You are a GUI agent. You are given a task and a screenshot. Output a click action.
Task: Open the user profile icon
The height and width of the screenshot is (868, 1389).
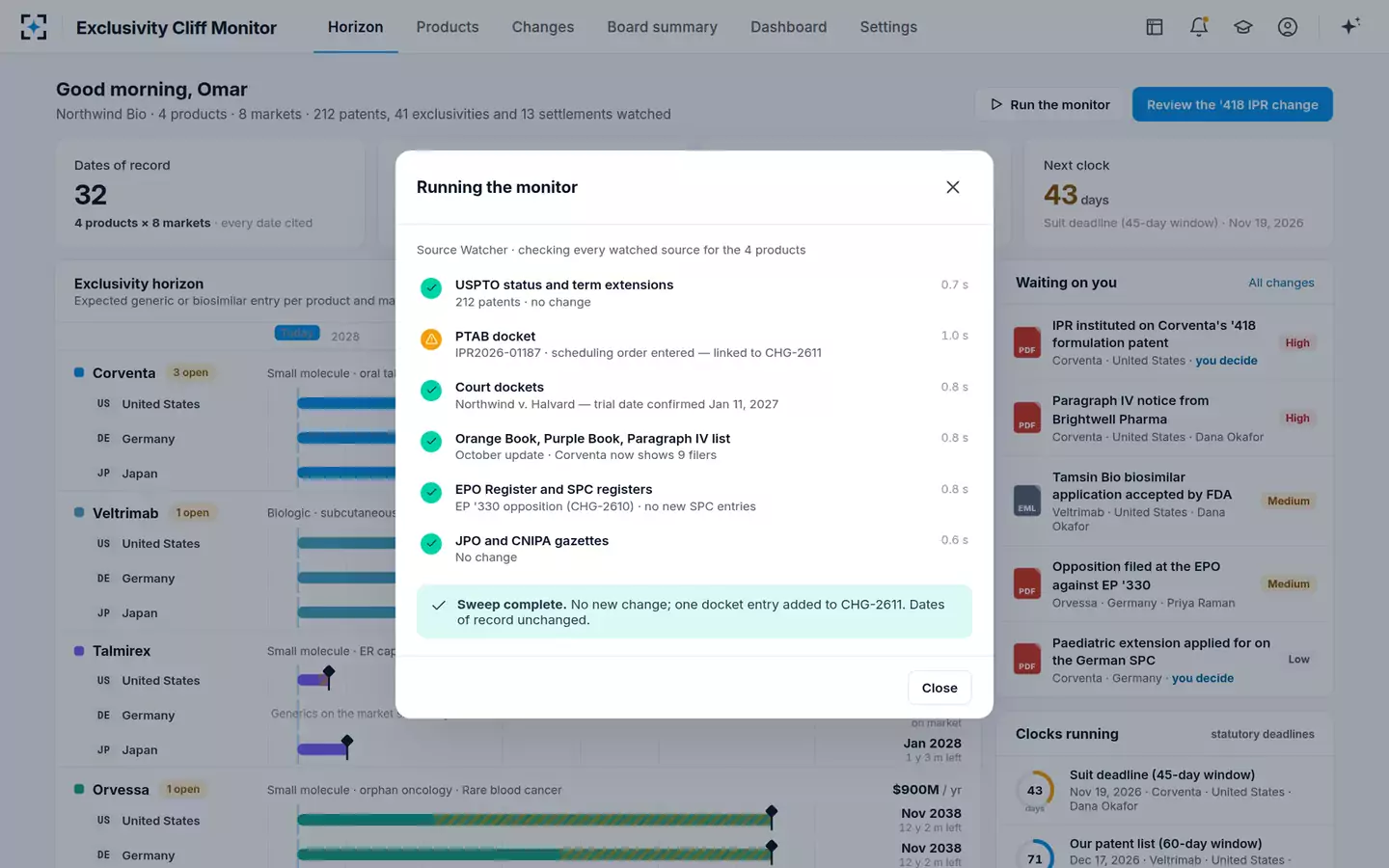pyautogui.click(x=1288, y=27)
